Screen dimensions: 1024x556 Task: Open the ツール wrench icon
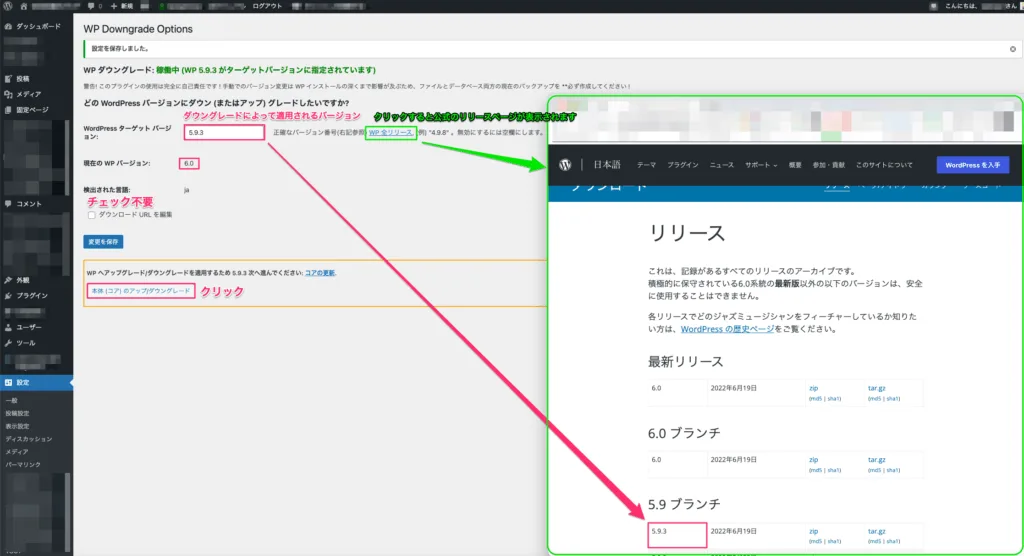8,343
